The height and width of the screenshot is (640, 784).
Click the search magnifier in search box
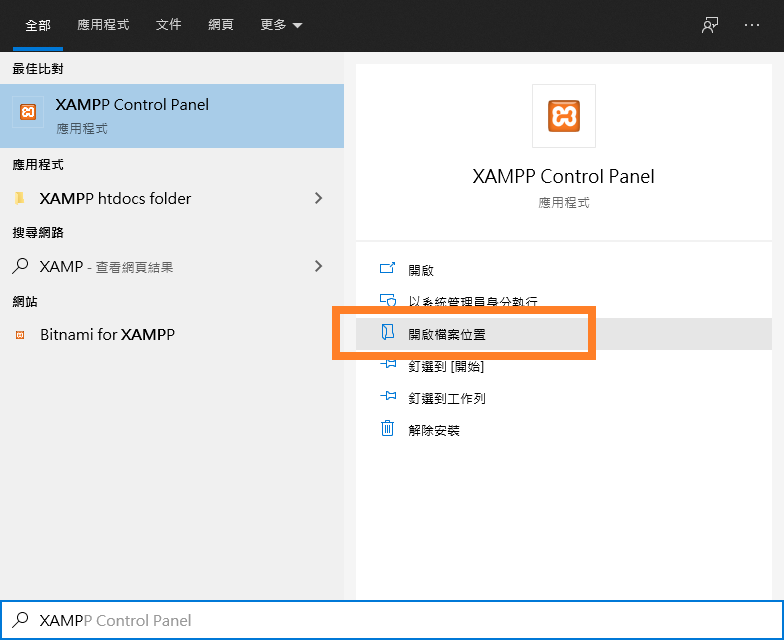(20, 620)
